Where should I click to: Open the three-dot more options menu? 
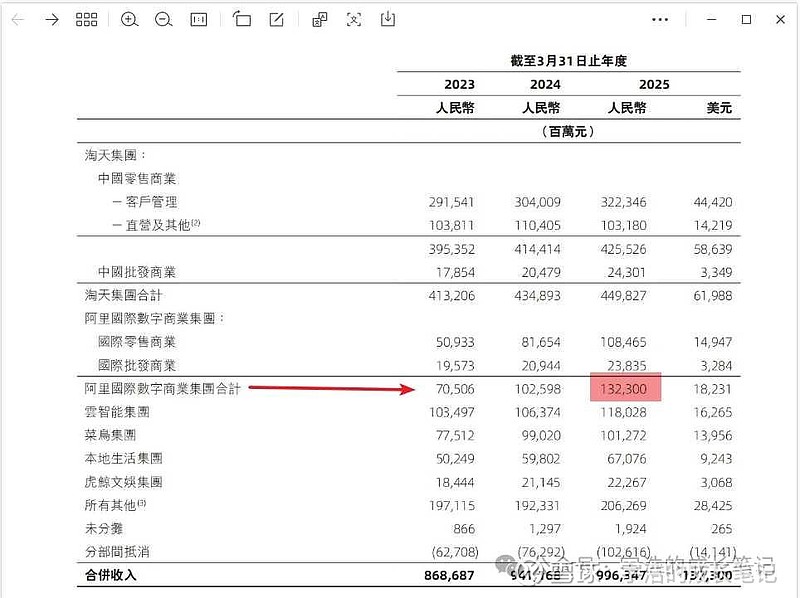(x=660, y=20)
